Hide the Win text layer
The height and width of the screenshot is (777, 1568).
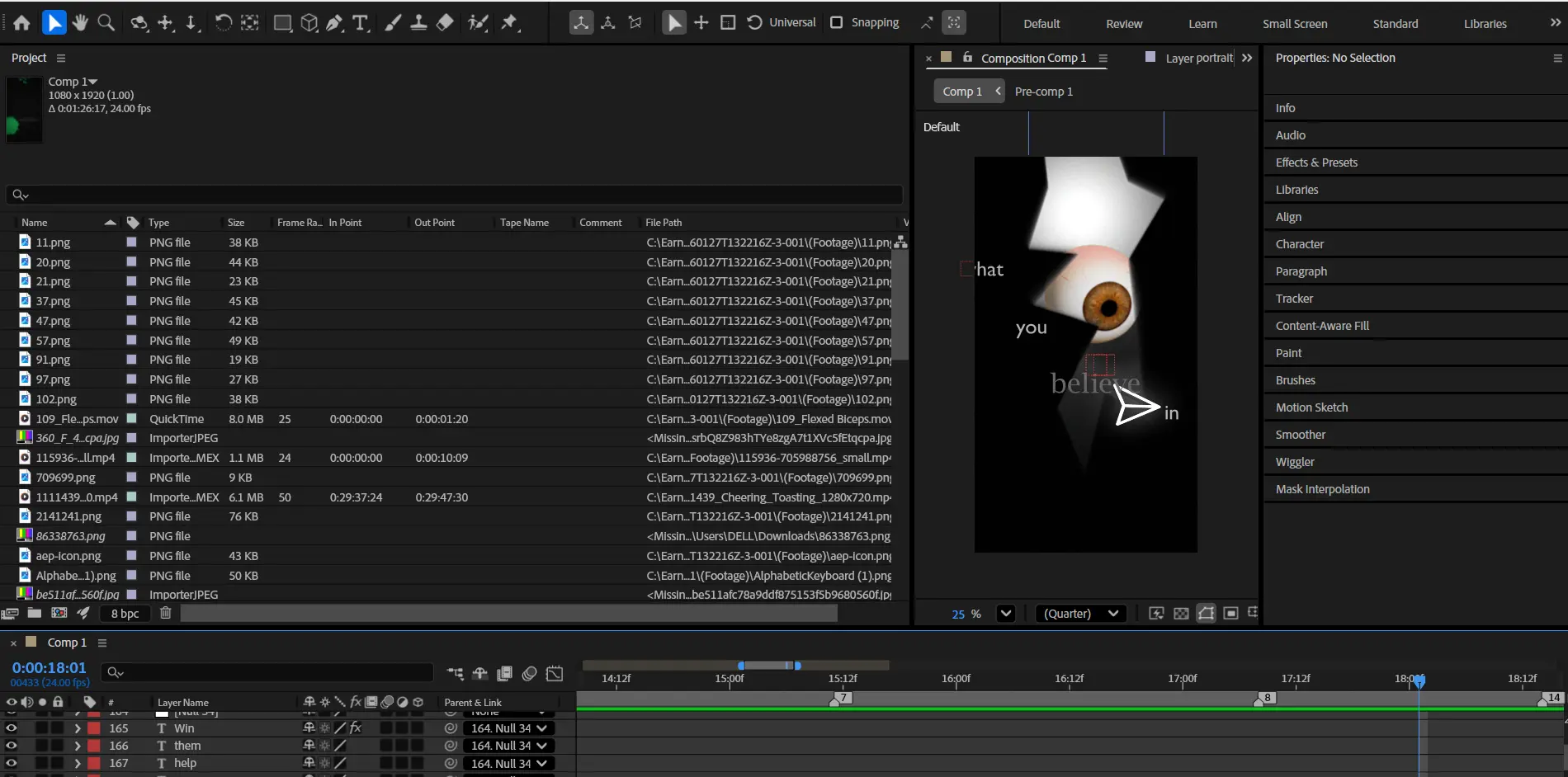(x=12, y=728)
